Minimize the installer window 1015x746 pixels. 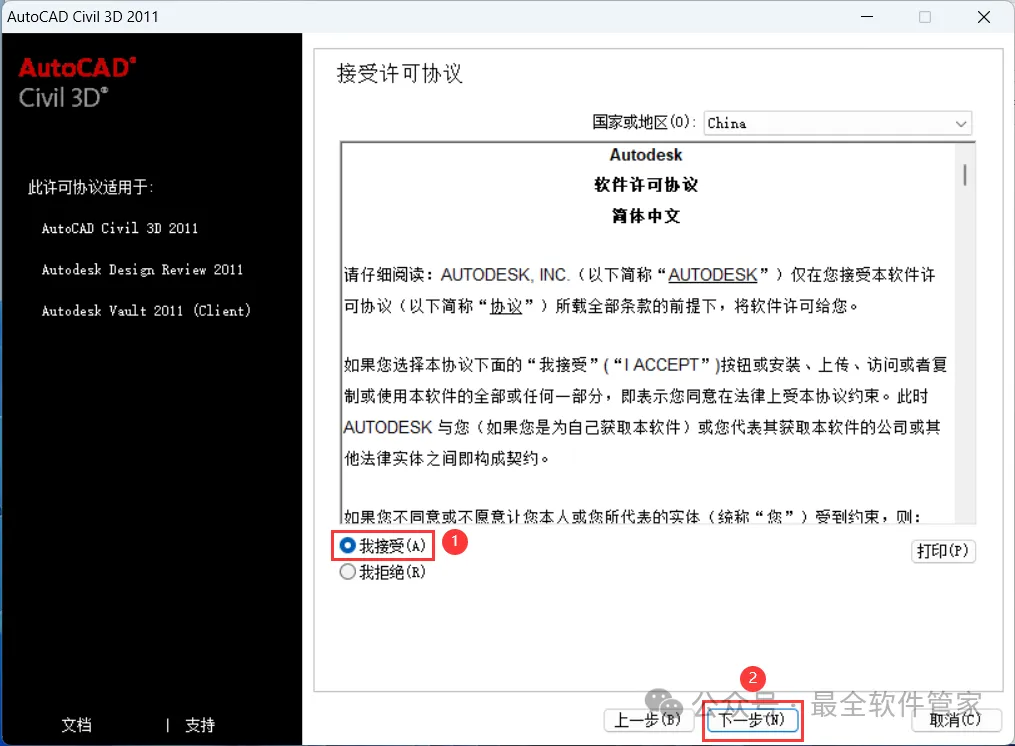click(867, 17)
